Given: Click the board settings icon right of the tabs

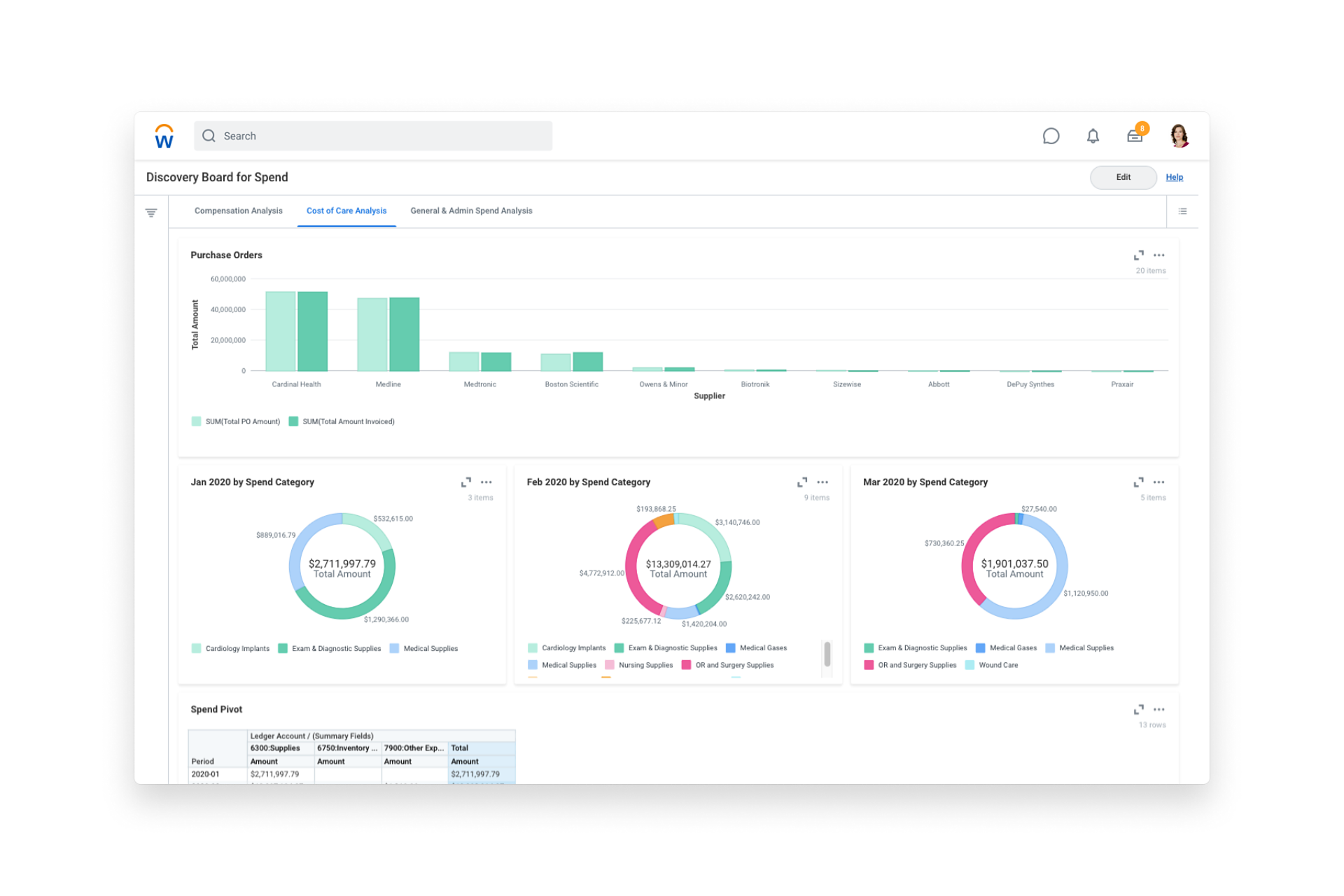Looking at the screenshot, I should point(1182,211).
